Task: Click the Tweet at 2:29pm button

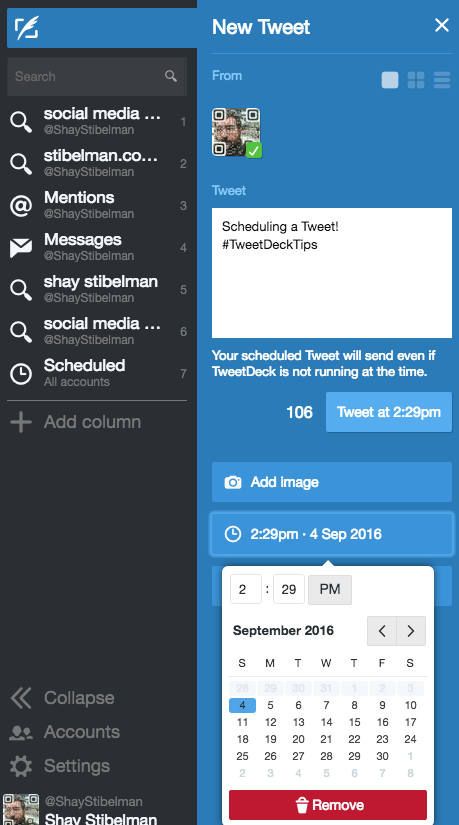Action: coord(388,412)
